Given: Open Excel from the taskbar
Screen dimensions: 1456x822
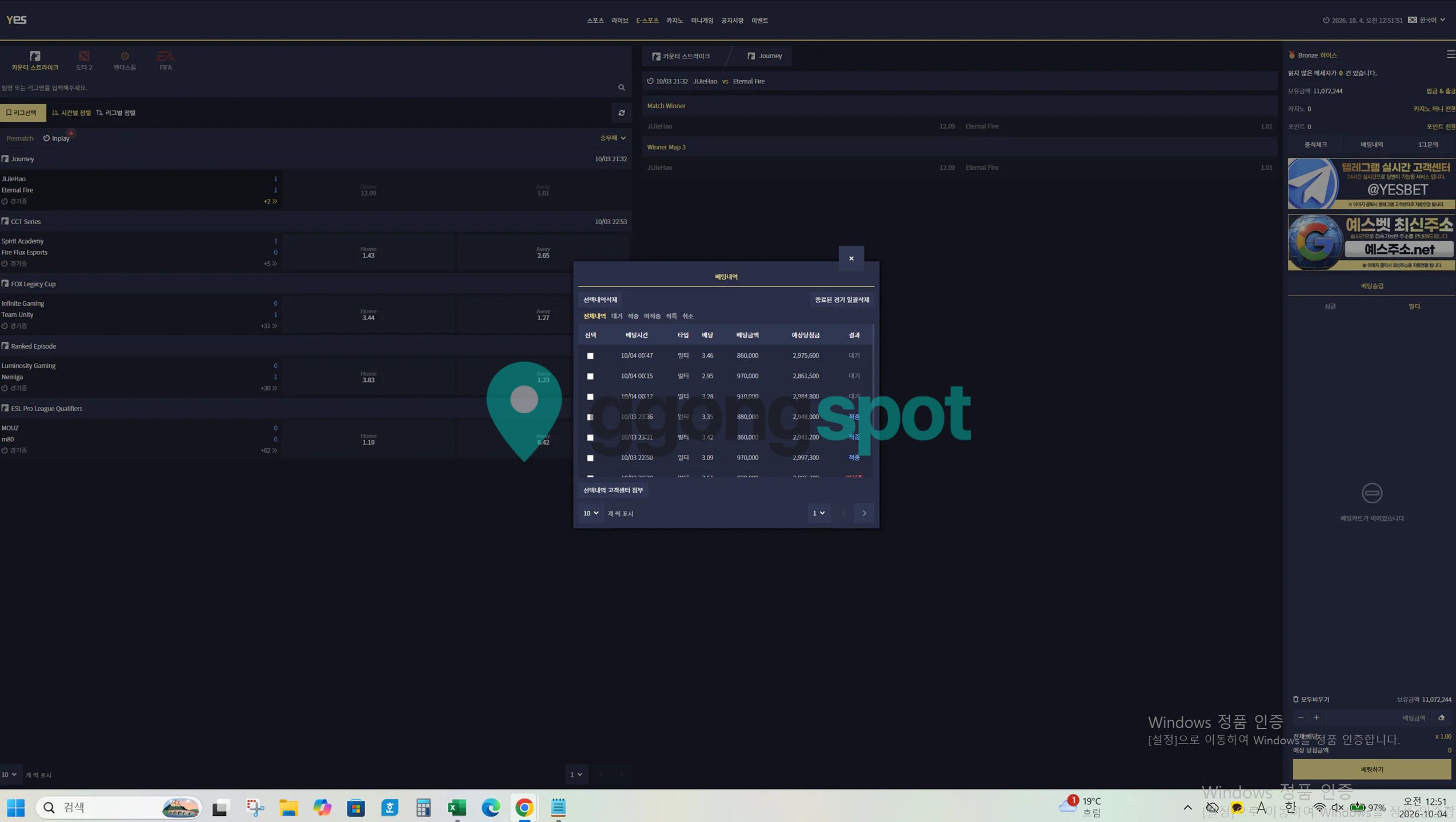Looking at the screenshot, I should click(x=457, y=807).
